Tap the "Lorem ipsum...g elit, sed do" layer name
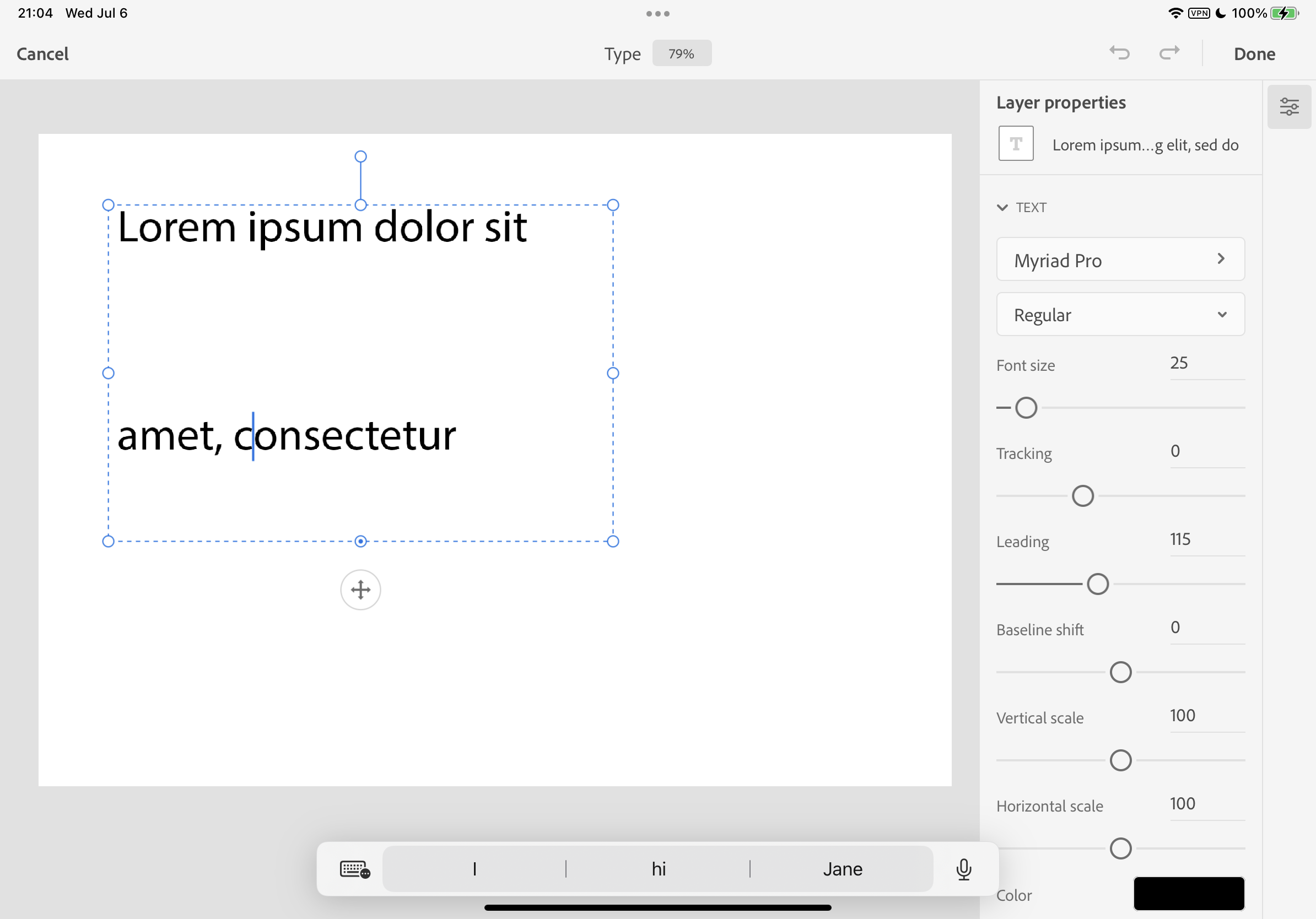 1145,145
